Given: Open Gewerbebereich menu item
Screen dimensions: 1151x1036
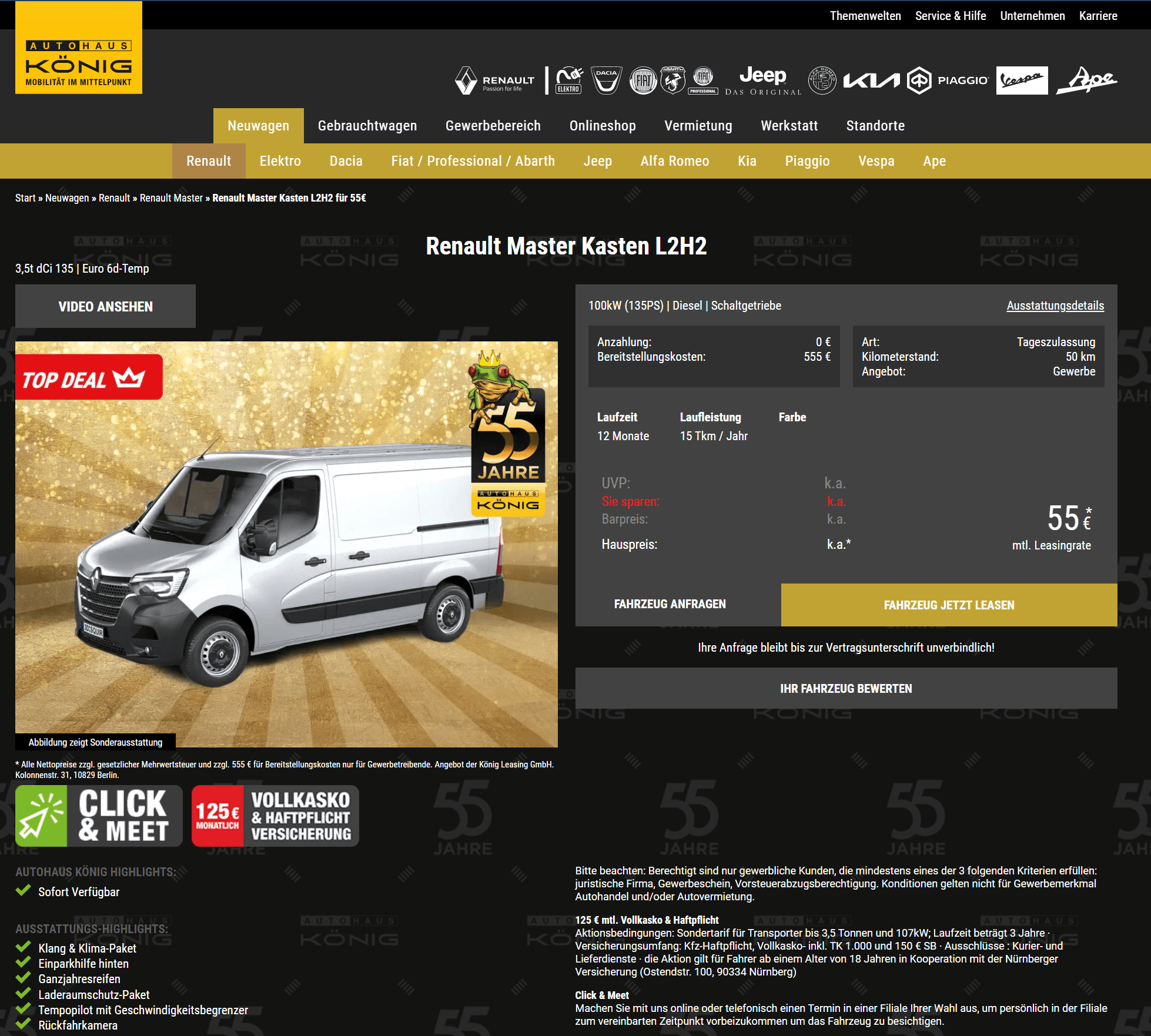Looking at the screenshot, I should 493,126.
